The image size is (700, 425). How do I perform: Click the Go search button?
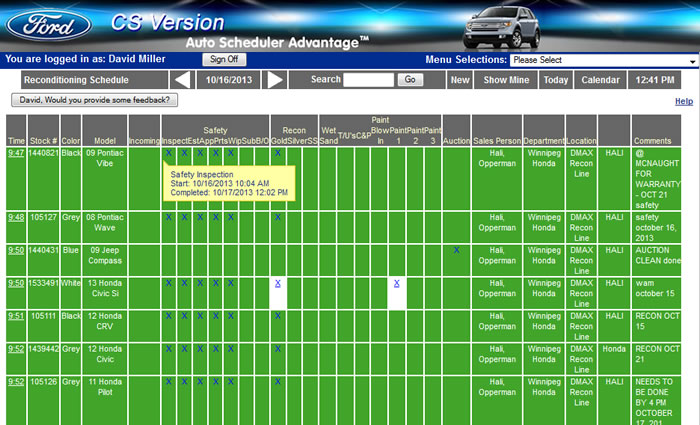tap(409, 80)
